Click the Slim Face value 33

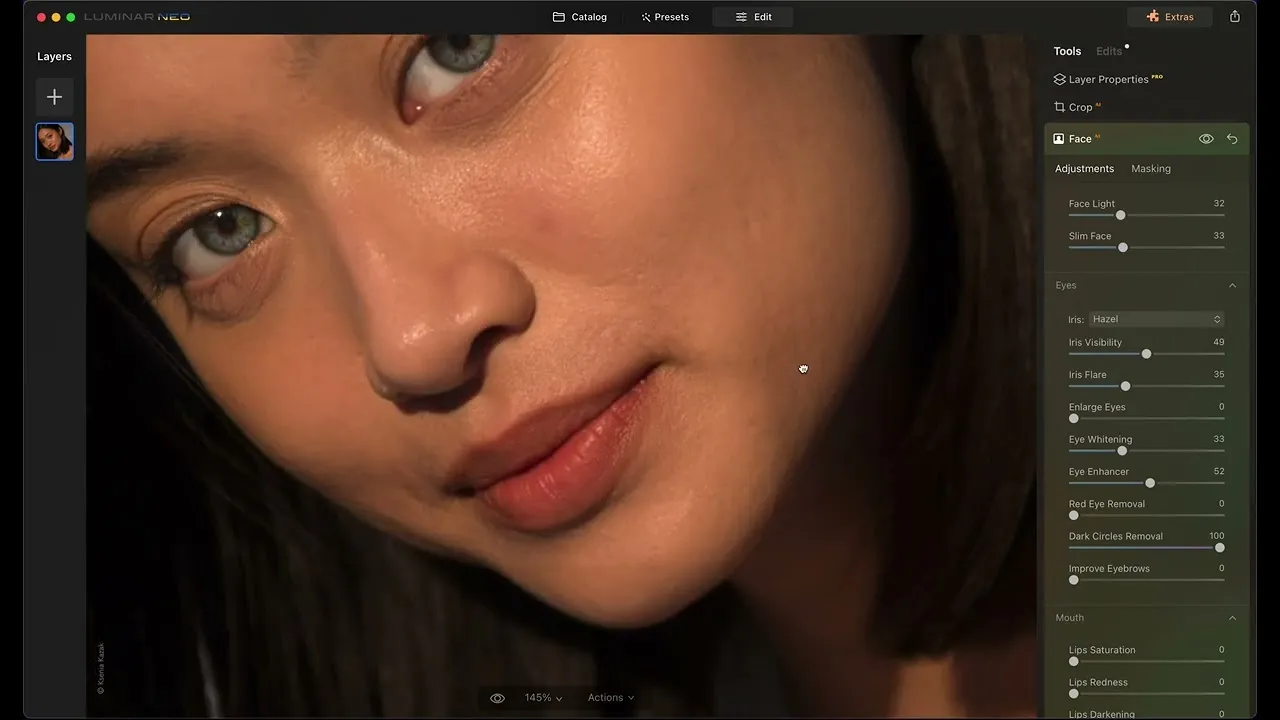pyautogui.click(x=1218, y=236)
